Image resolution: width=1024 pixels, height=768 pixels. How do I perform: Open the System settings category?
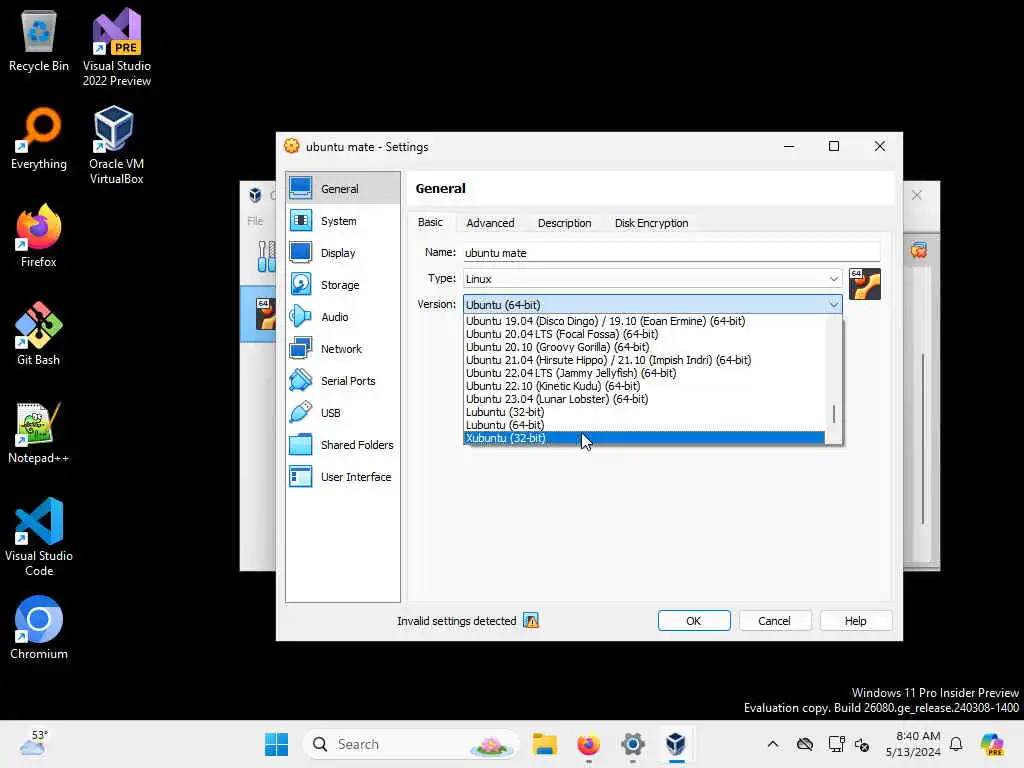pyautogui.click(x=343, y=221)
